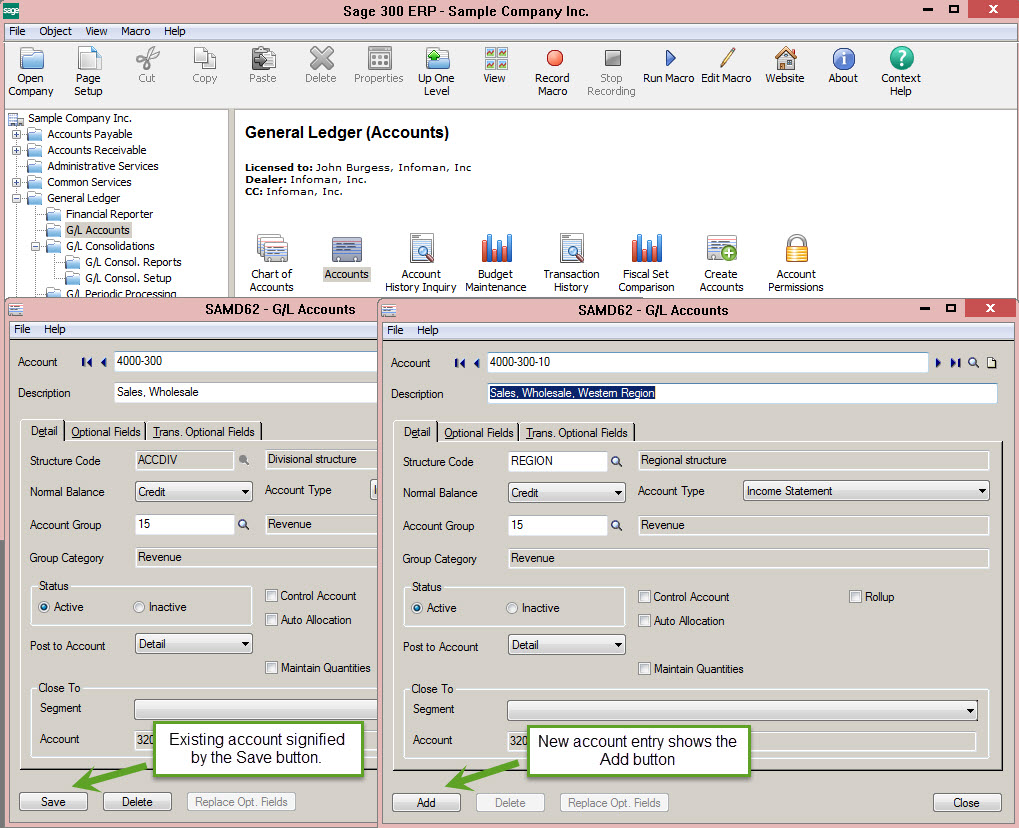Jump to last account in right window
1019x828 pixels.
pos(955,363)
